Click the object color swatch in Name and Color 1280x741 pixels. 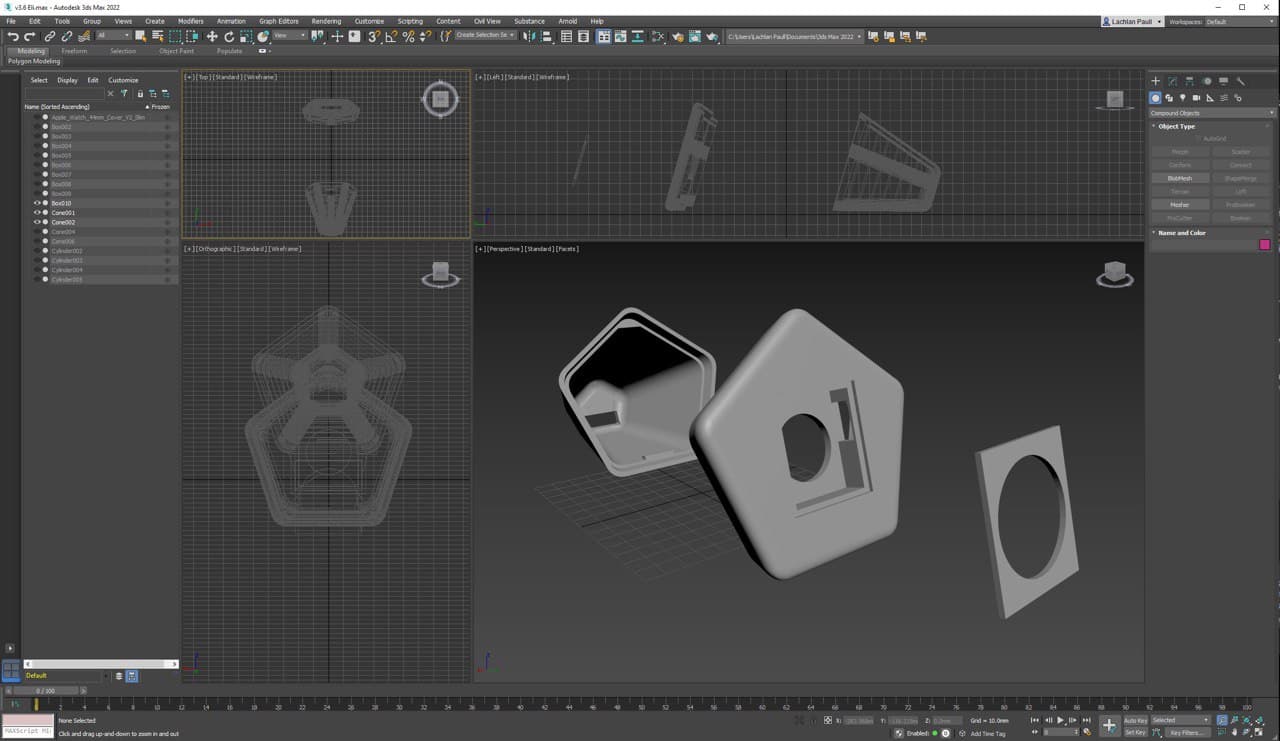click(x=1264, y=243)
